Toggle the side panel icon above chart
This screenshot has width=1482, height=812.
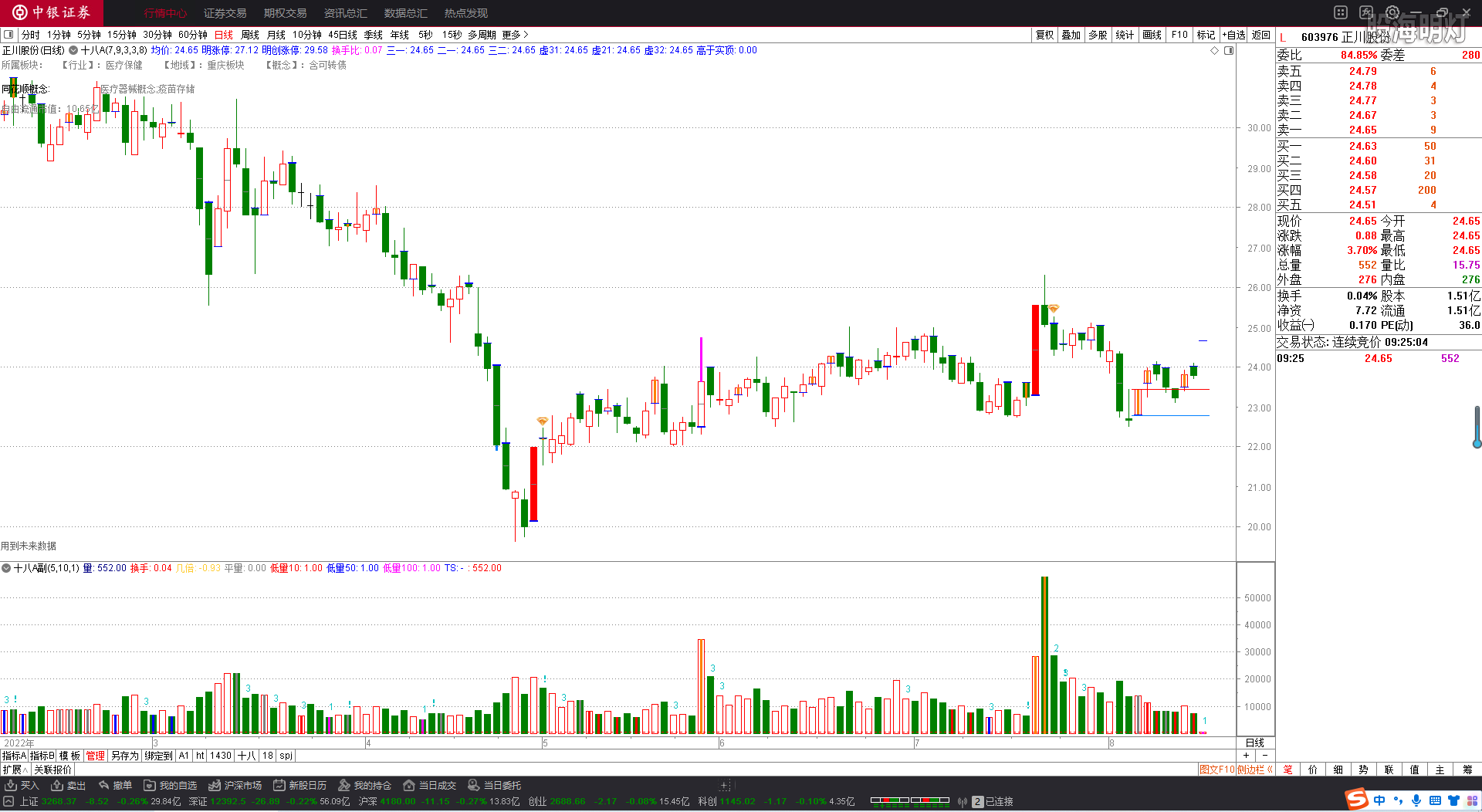coord(1229,50)
